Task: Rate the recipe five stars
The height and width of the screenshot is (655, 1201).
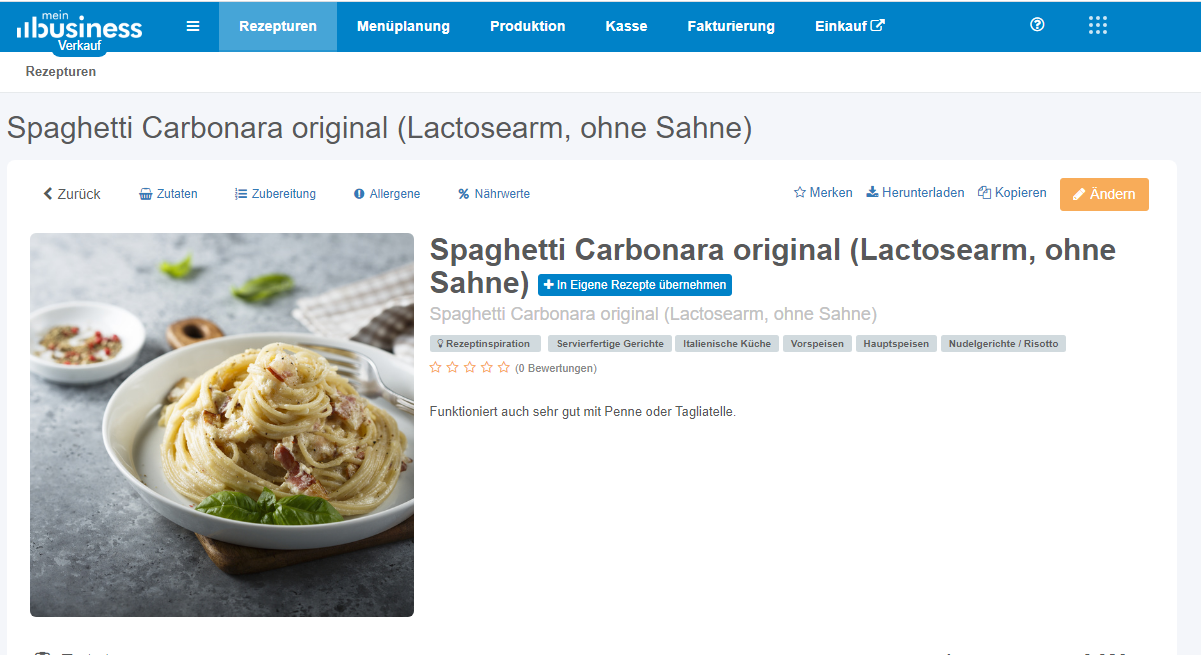Action: pyautogui.click(x=504, y=368)
